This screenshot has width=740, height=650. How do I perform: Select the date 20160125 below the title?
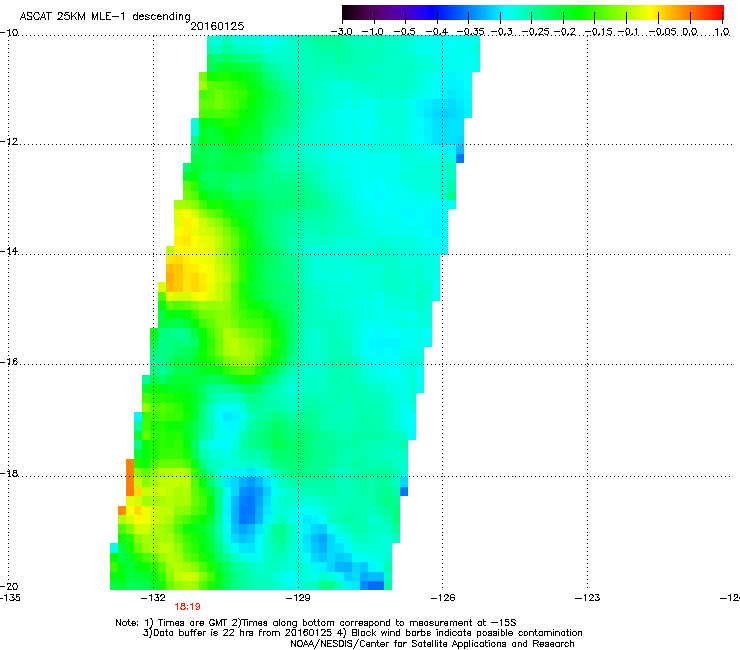pos(217,26)
